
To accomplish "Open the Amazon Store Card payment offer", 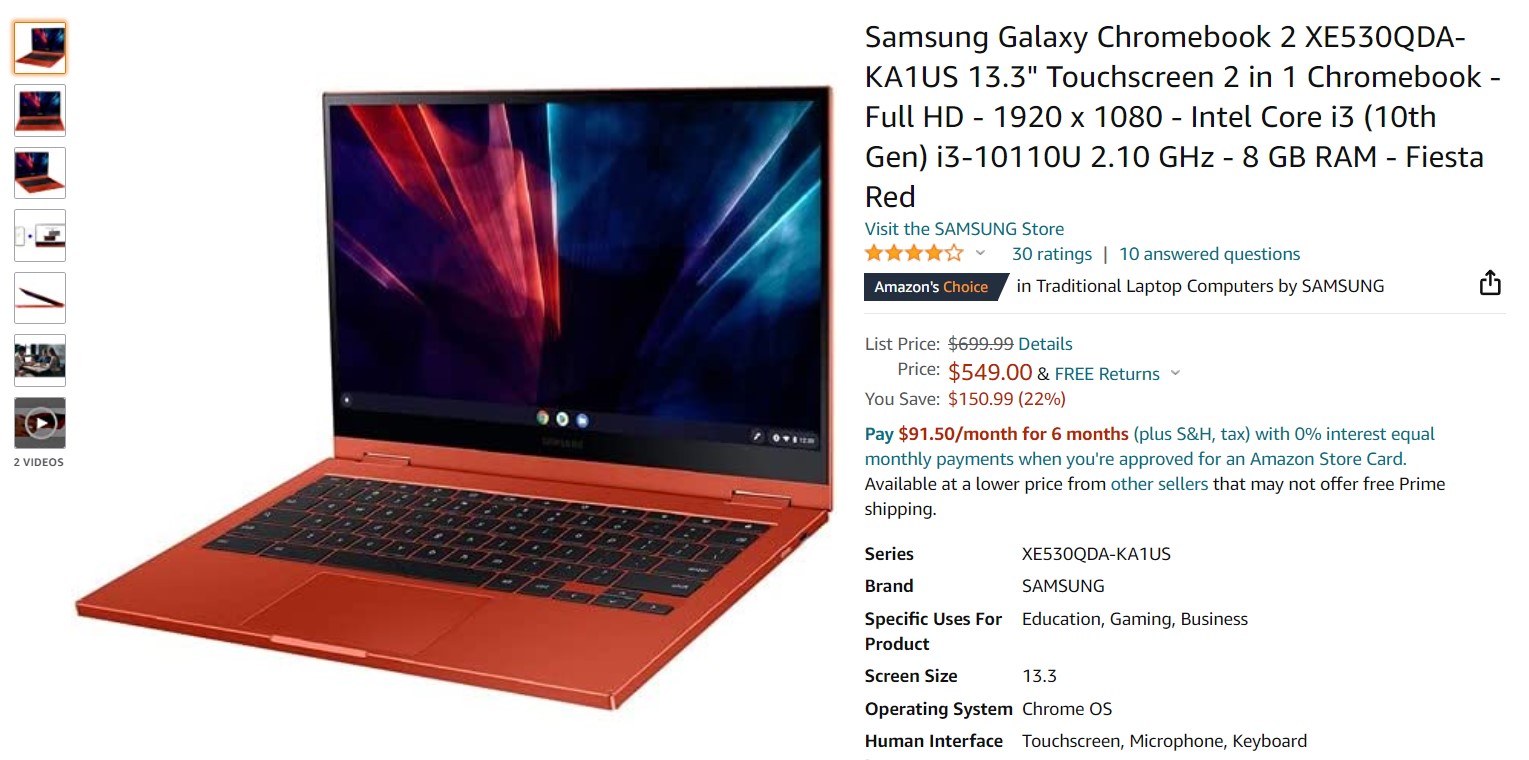I will point(1150,447).
